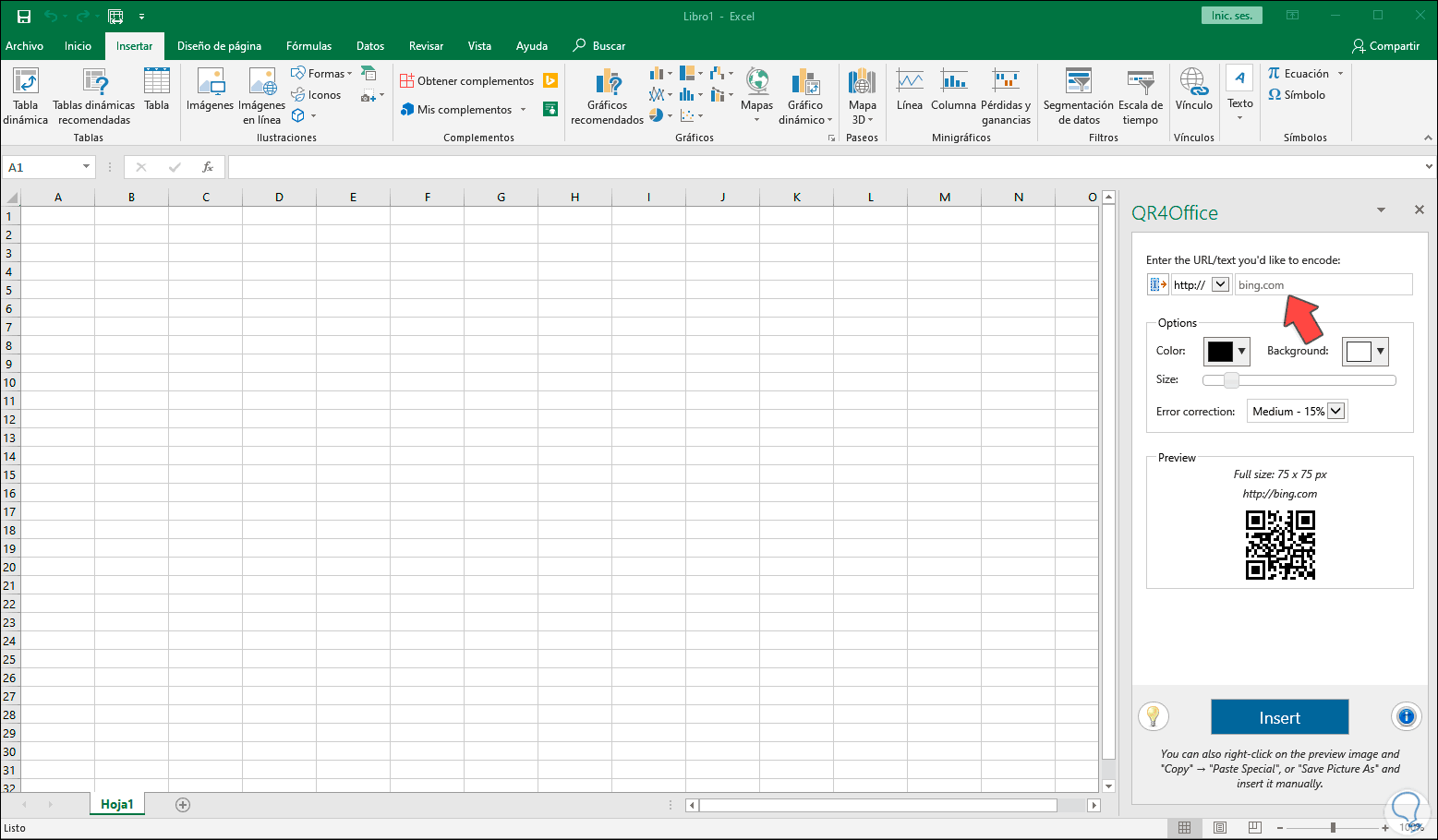
Task: Open the Símbolo dialog
Action: point(1297,95)
